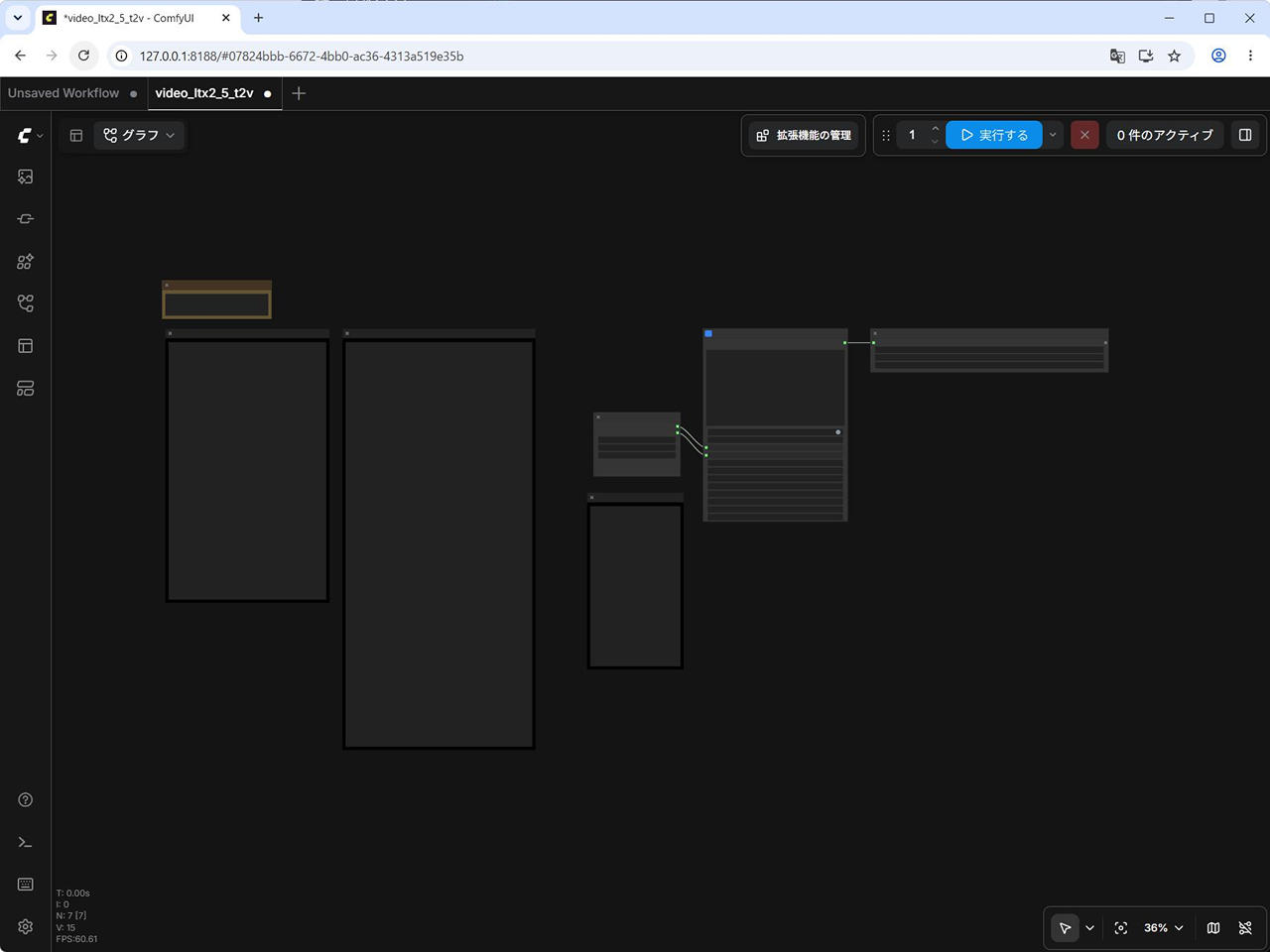Open the media assets sidebar panel
This screenshot has height=952, width=1270.
pyautogui.click(x=26, y=177)
